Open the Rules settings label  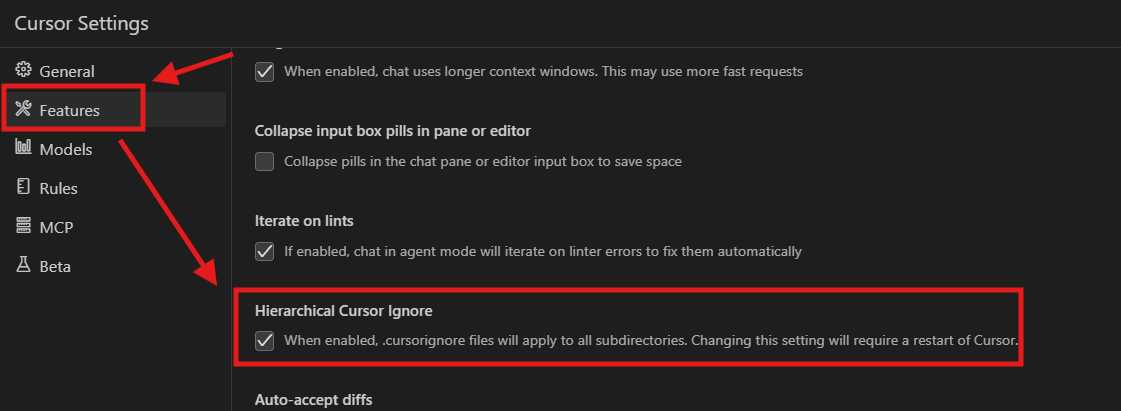point(58,188)
